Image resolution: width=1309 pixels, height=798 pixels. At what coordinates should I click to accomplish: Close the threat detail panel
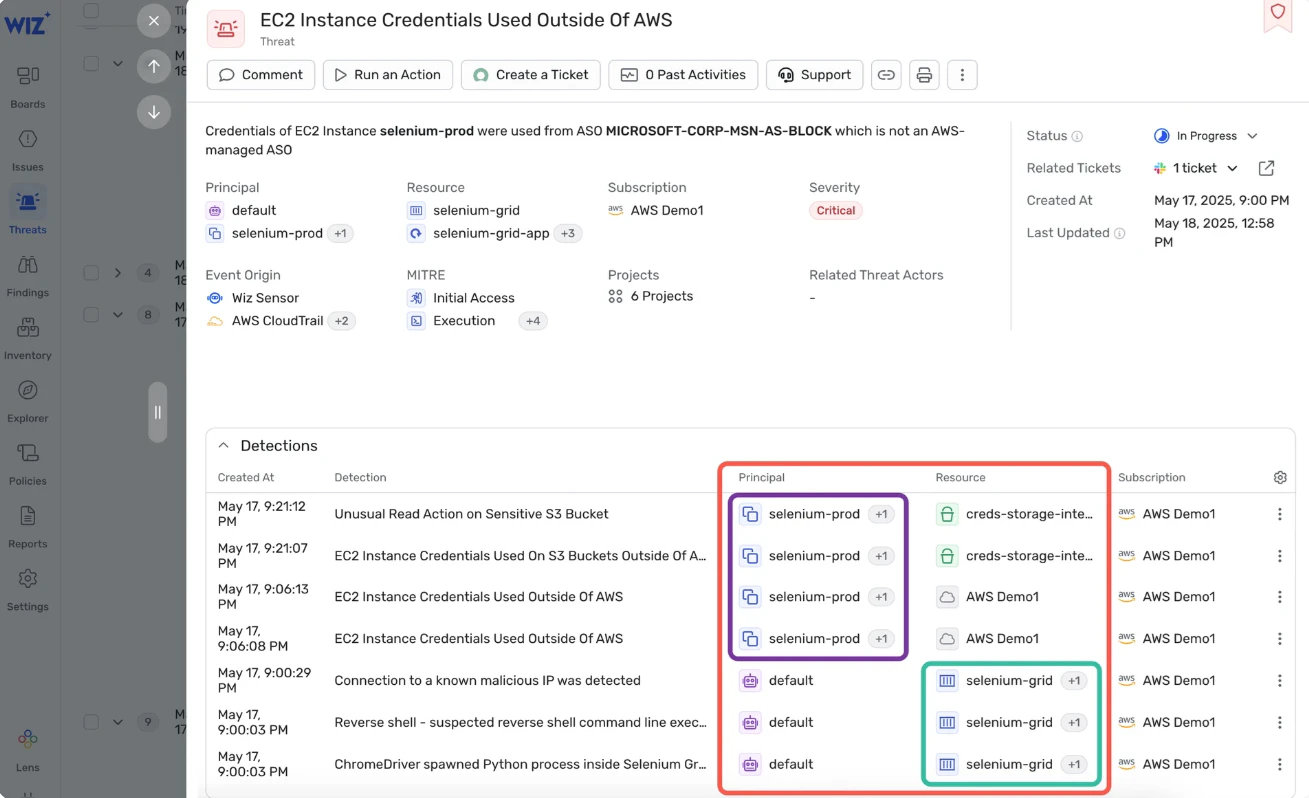[153, 20]
